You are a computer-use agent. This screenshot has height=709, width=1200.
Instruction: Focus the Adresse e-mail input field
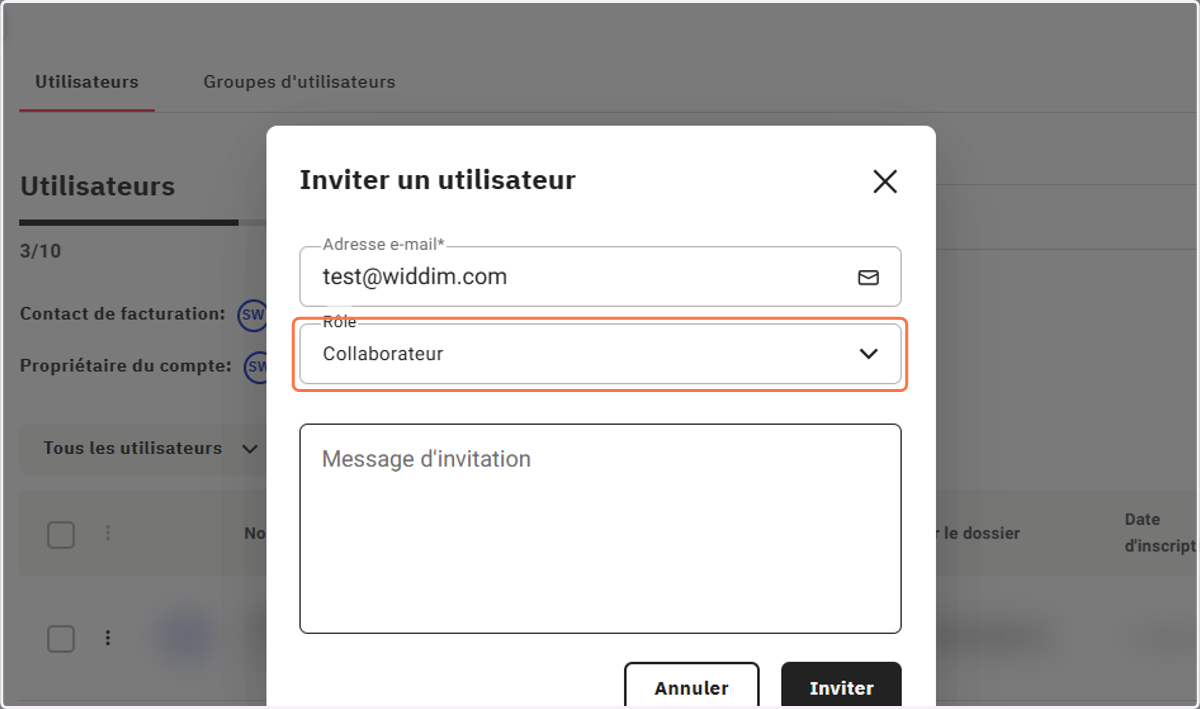[x=600, y=277]
